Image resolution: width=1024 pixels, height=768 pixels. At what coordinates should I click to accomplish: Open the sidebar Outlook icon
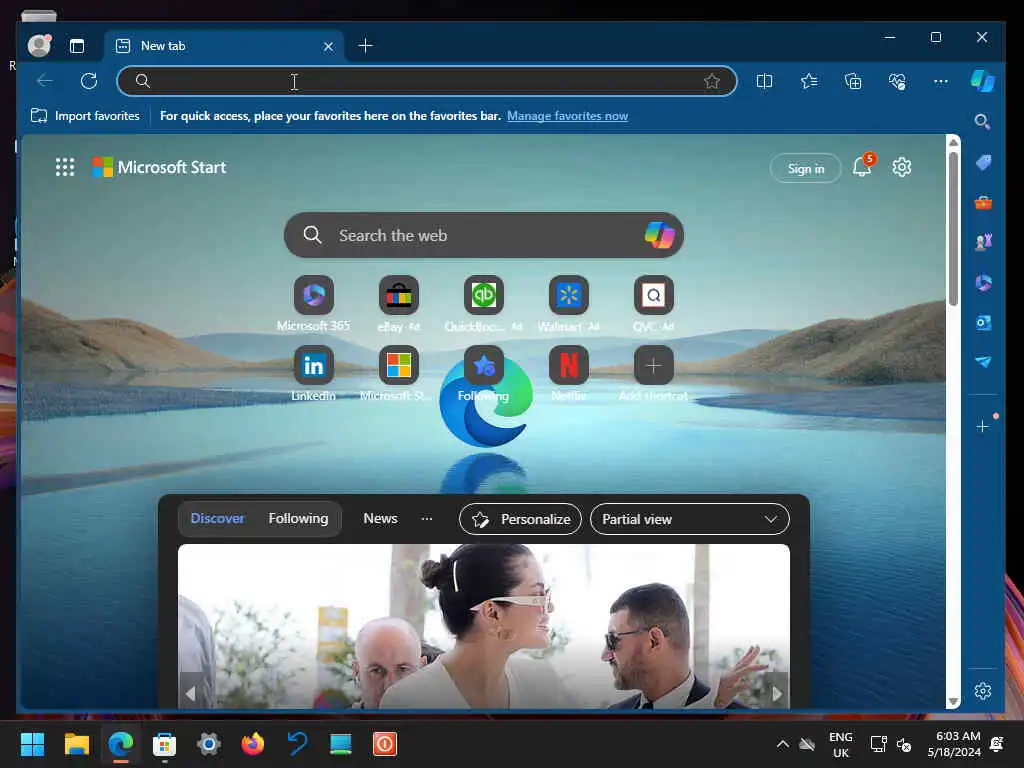point(983,323)
